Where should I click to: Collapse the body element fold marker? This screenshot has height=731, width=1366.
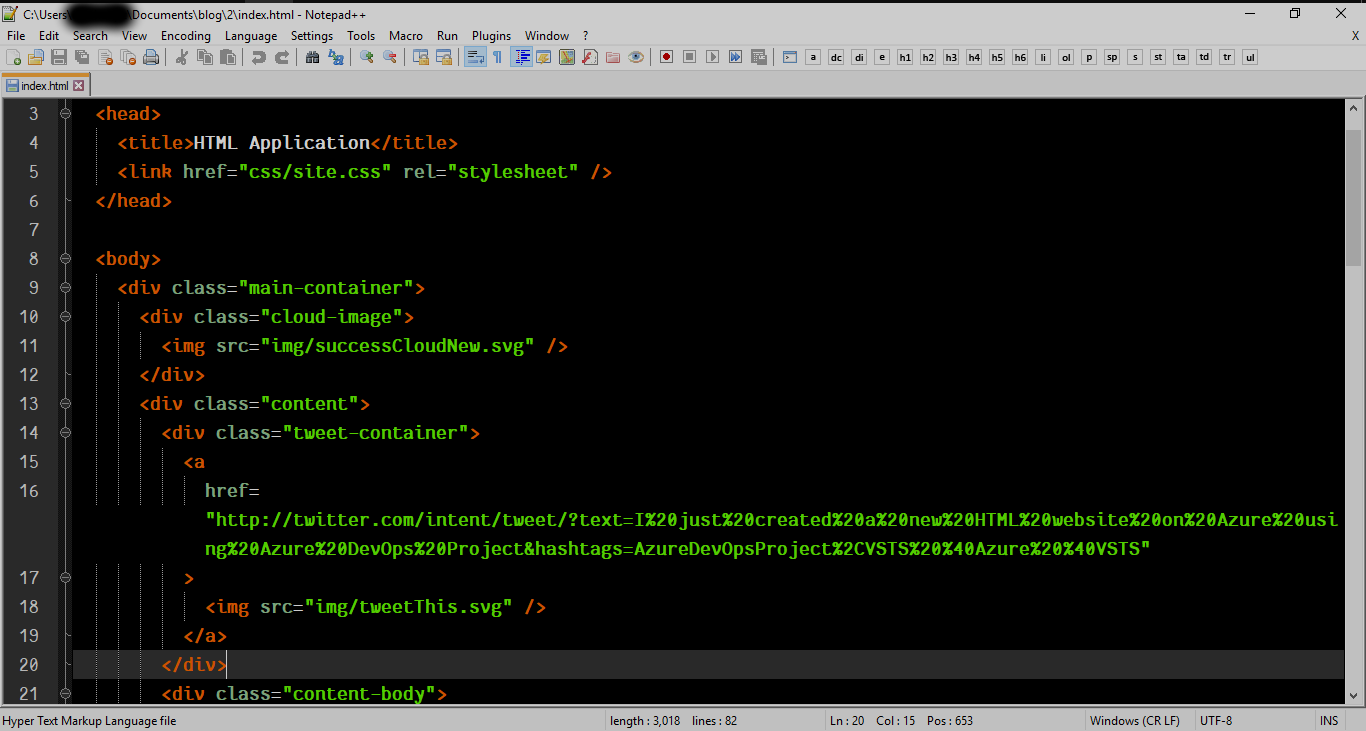65,258
